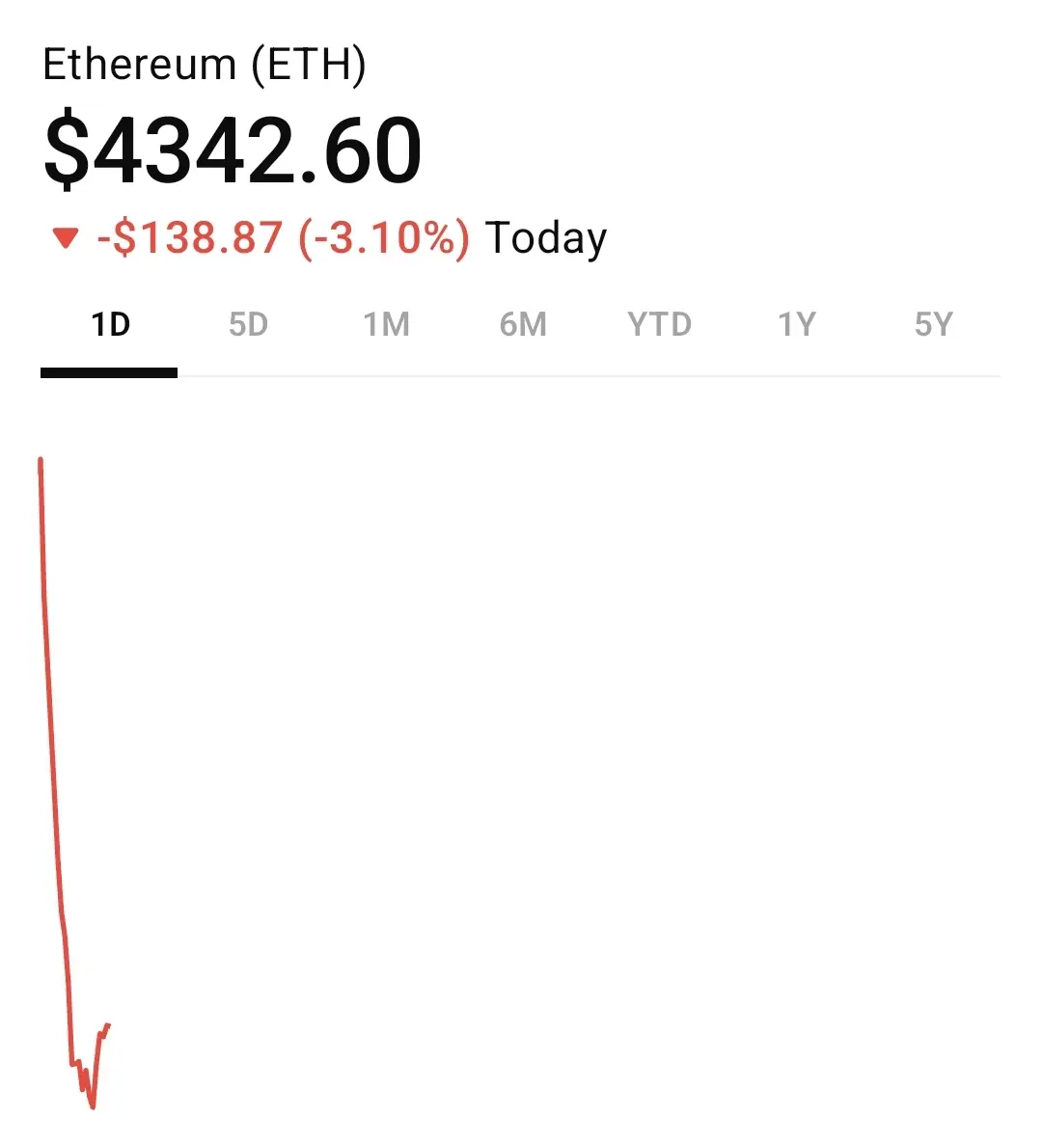The width and height of the screenshot is (1042, 1148).
Task: Click the red downward triangle icon
Action: (66, 238)
